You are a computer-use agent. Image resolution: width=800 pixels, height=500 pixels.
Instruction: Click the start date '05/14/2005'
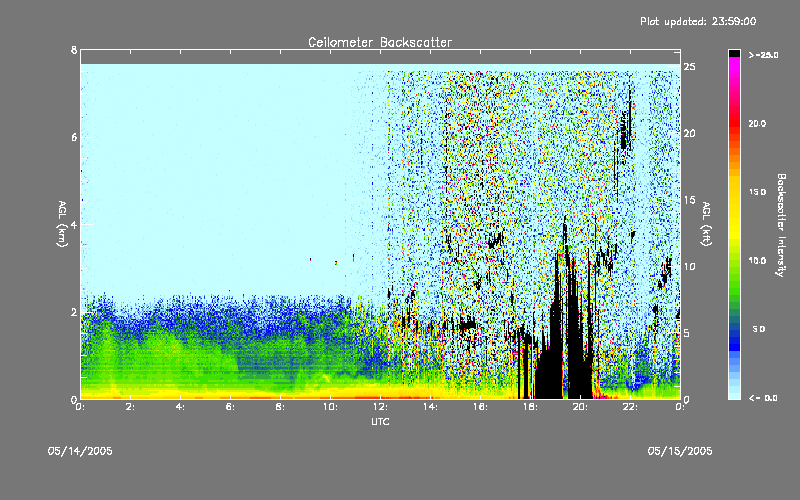[x=80, y=451]
